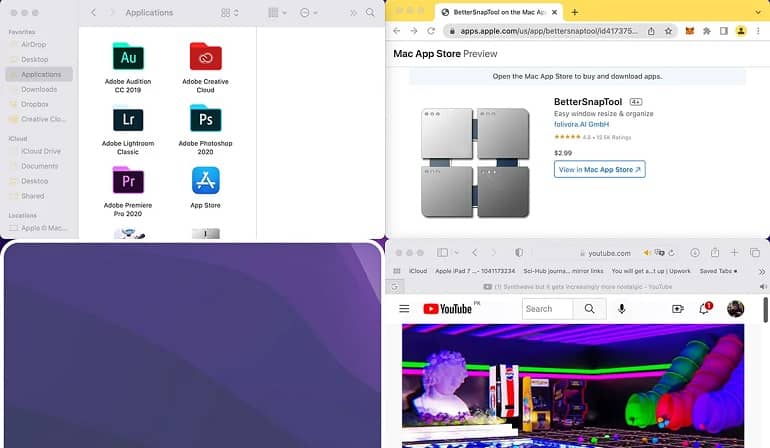Open the MetaMask fox extension in Chrome
This screenshot has height=448, width=770.
(690, 31)
